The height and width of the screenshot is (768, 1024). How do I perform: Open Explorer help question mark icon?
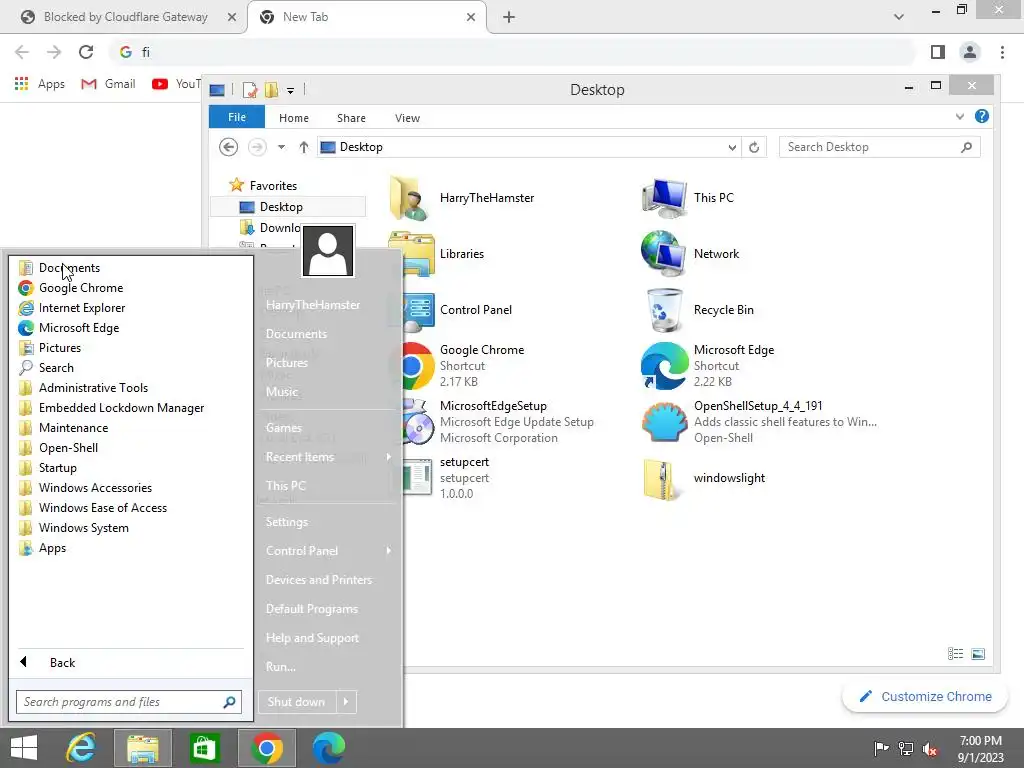click(982, 116)
